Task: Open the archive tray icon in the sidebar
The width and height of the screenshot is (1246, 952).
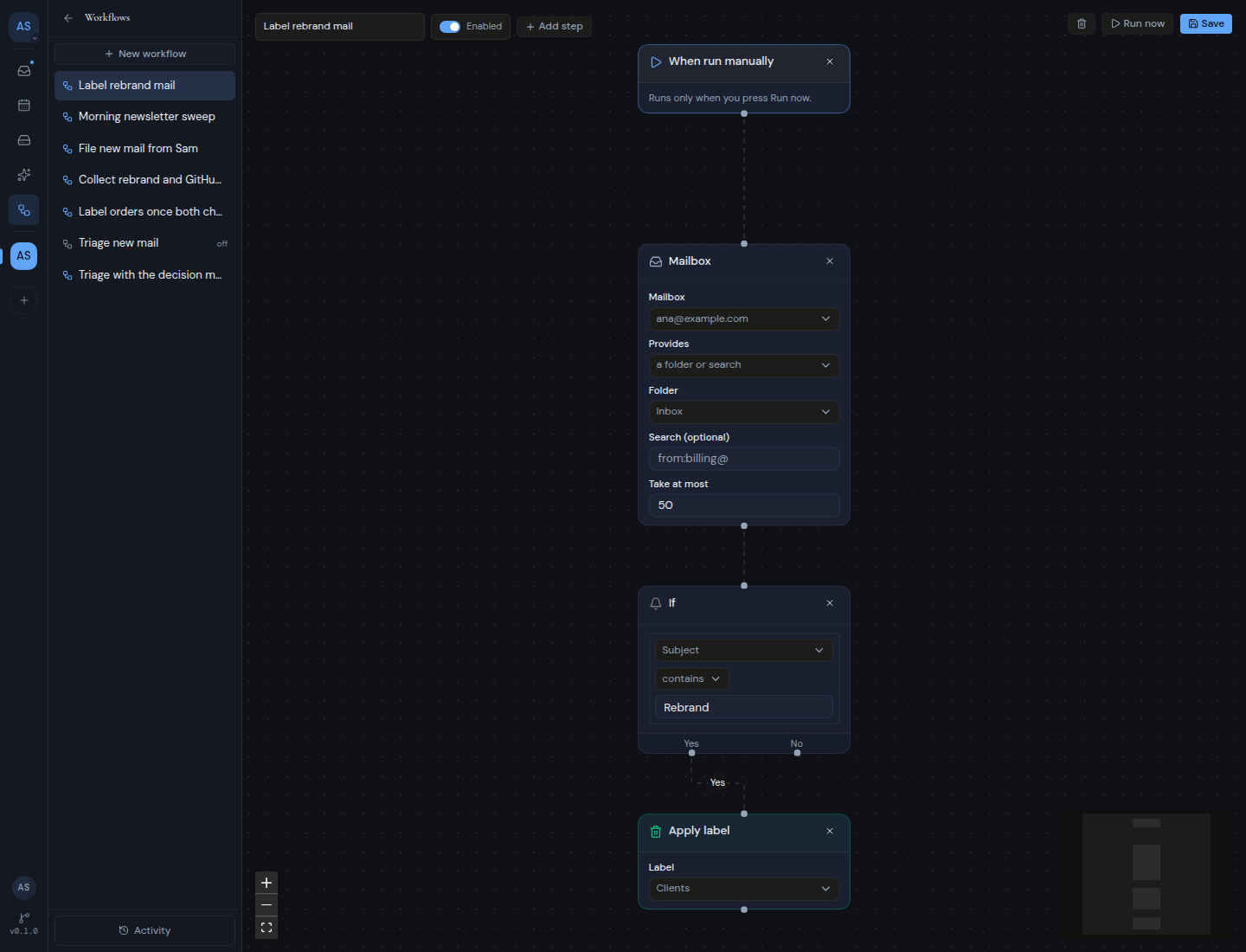Action: click(24, 140)
